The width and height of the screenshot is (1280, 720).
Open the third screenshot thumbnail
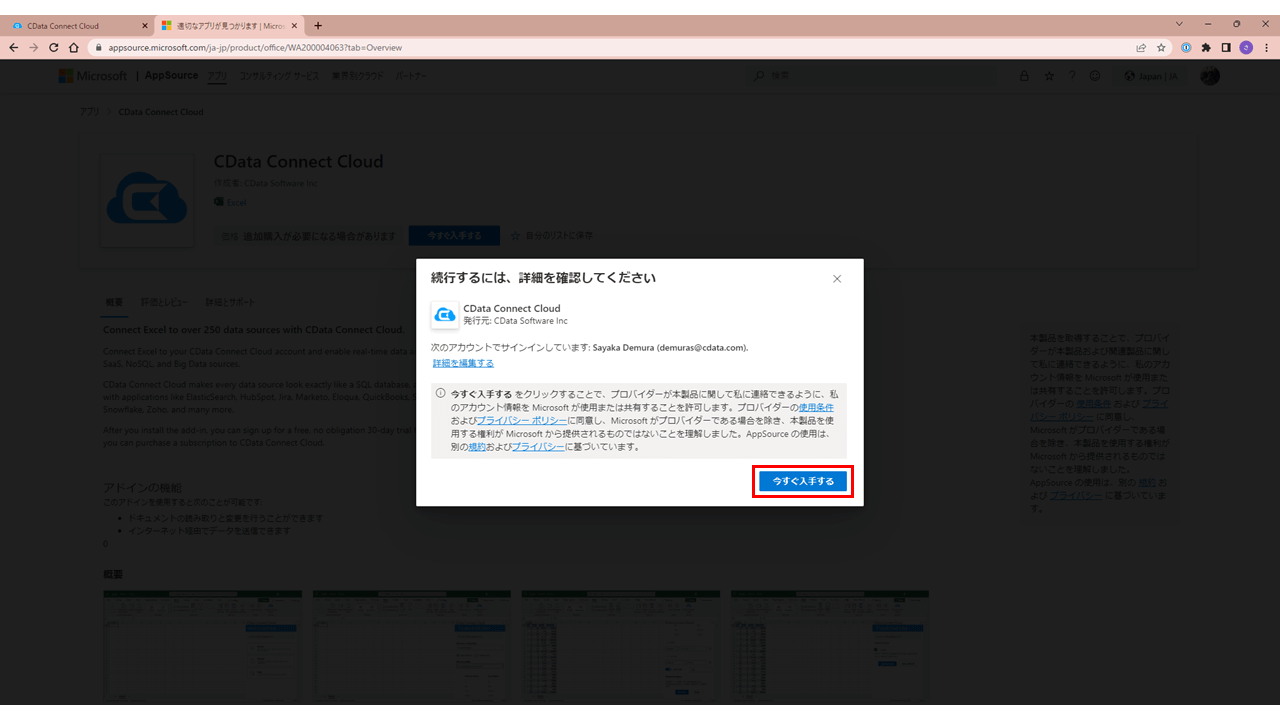[x=620, y=647]
